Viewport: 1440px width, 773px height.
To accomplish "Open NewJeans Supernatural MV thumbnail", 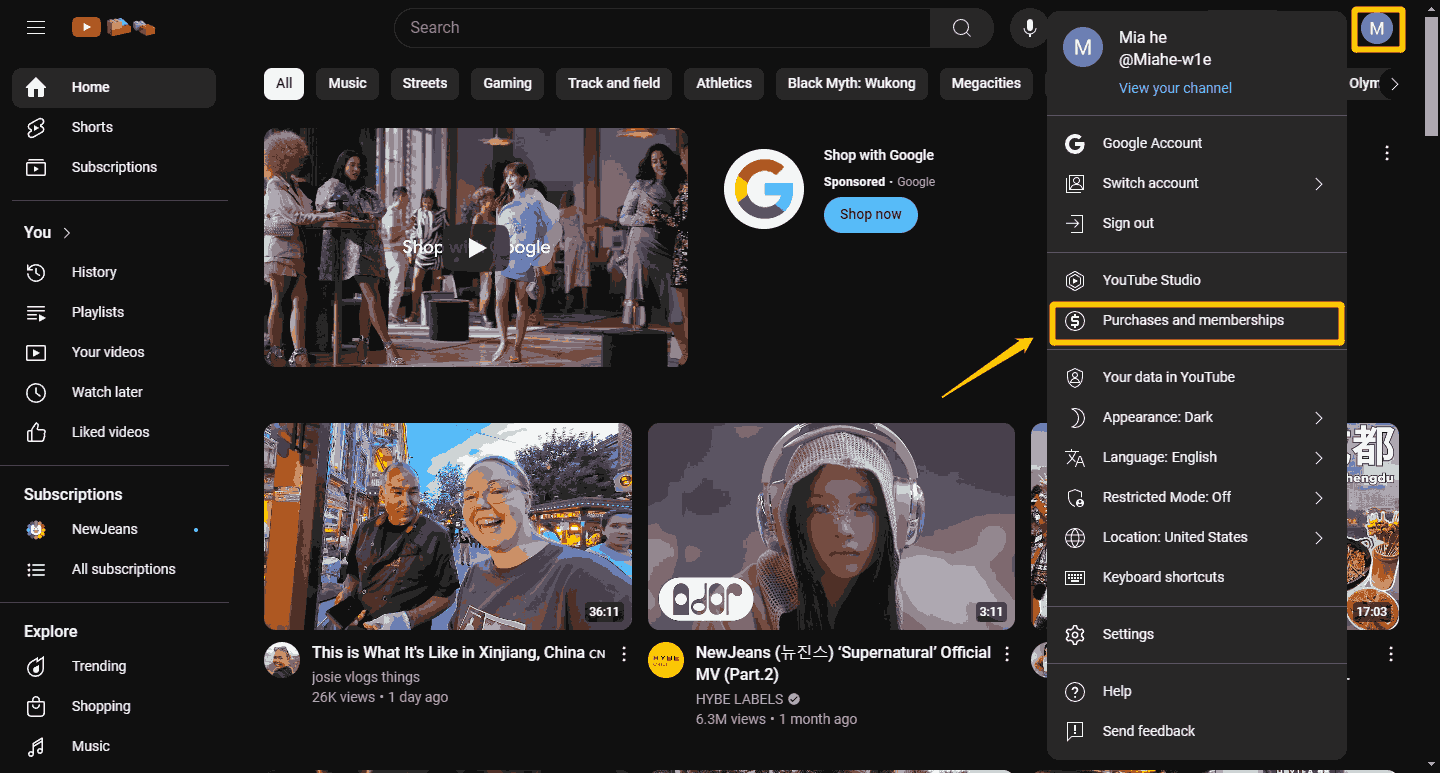I will point(831,526).
